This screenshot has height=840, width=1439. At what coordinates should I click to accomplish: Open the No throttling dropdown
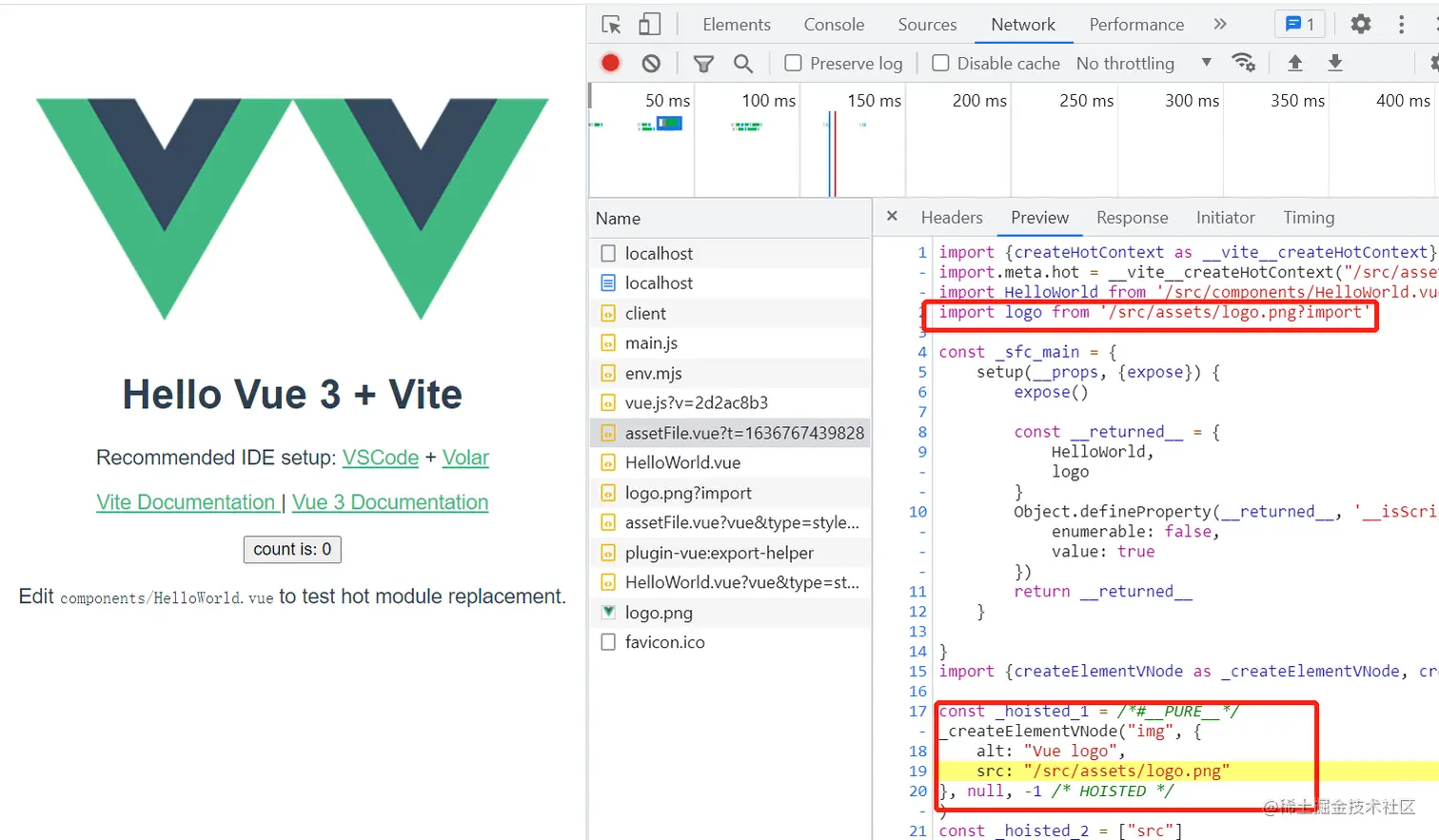(x=1144, y=64)
